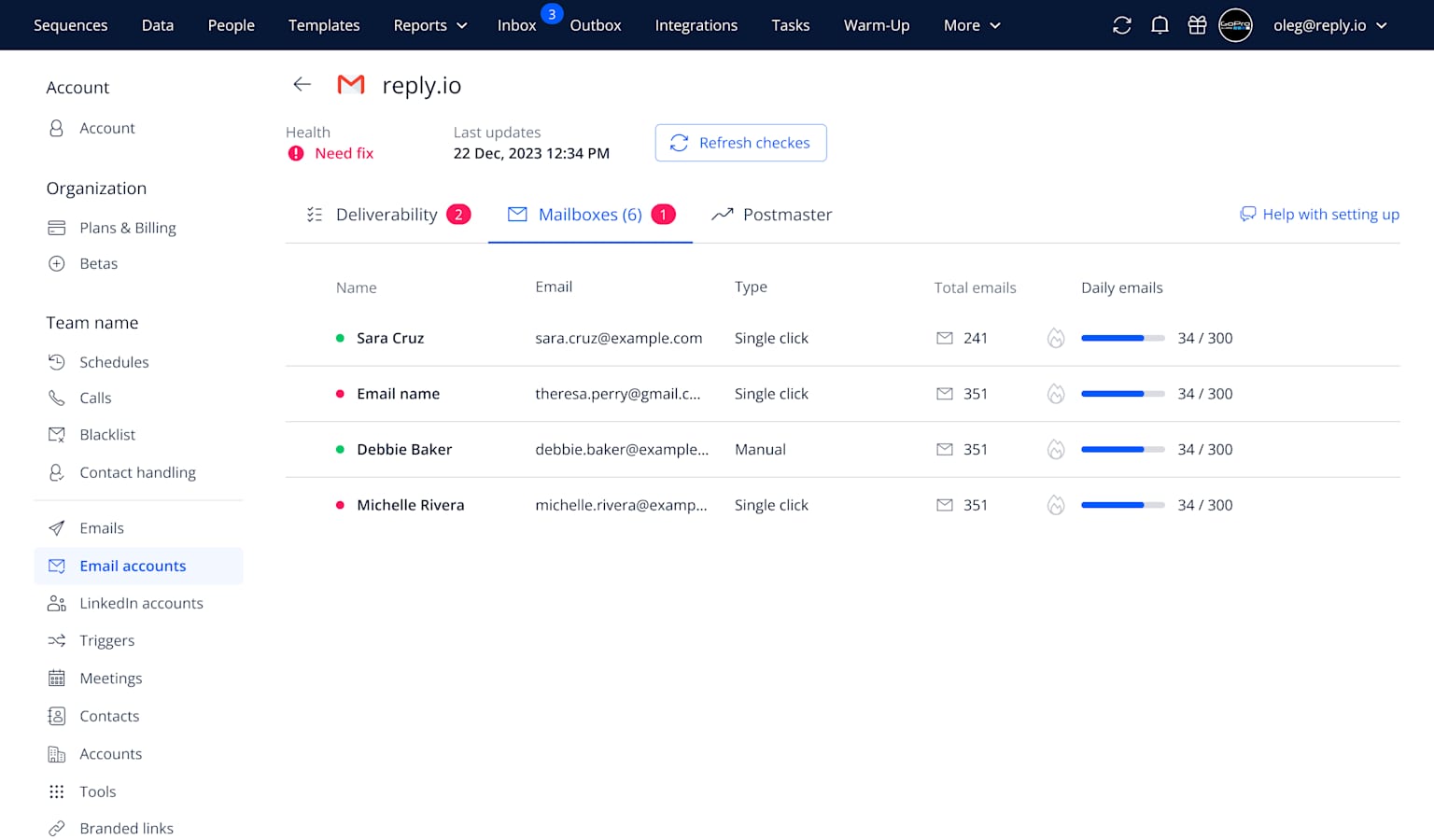Open Help with setting up link
This screenshot has width=1434, height=840.
1319,215
